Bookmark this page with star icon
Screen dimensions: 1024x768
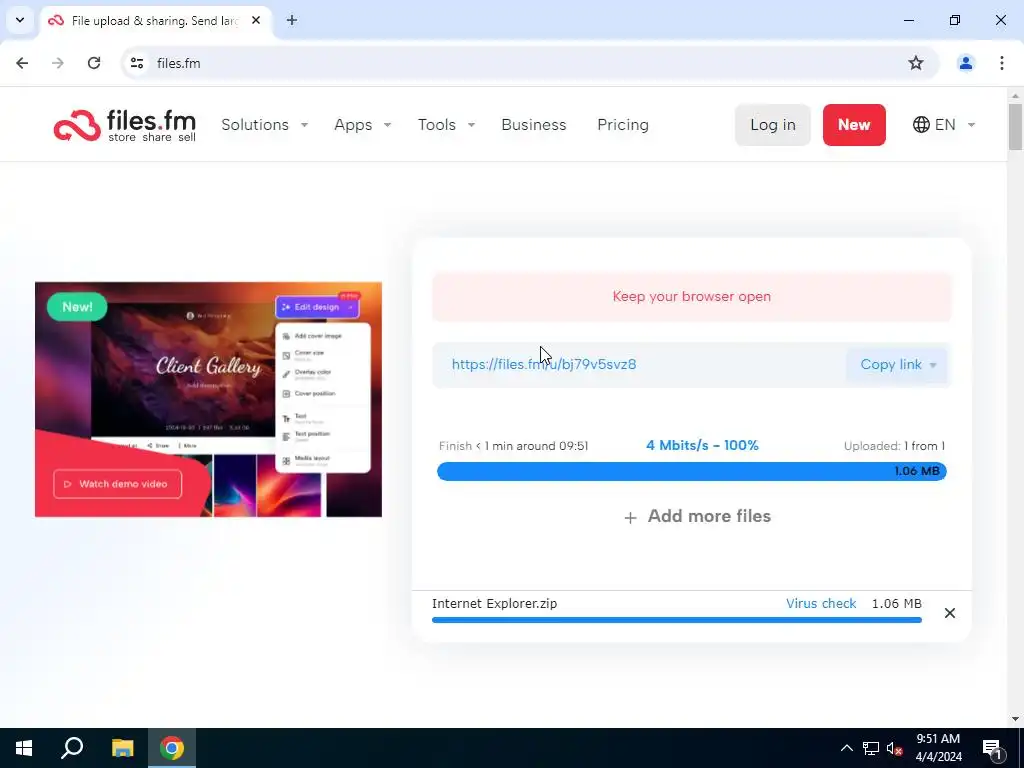pyautogui.click(x=916, y=63)
